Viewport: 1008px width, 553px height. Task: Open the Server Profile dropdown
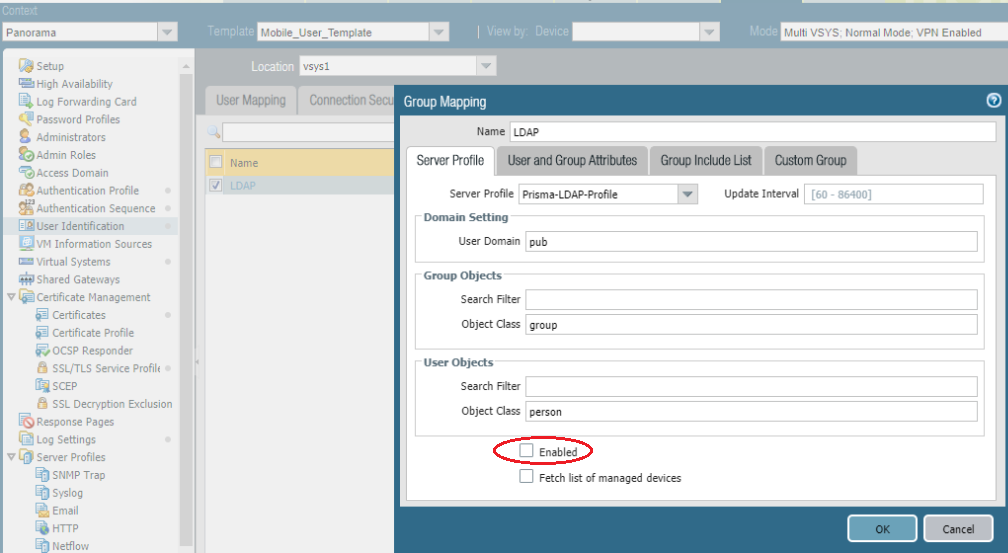(687, 194)
